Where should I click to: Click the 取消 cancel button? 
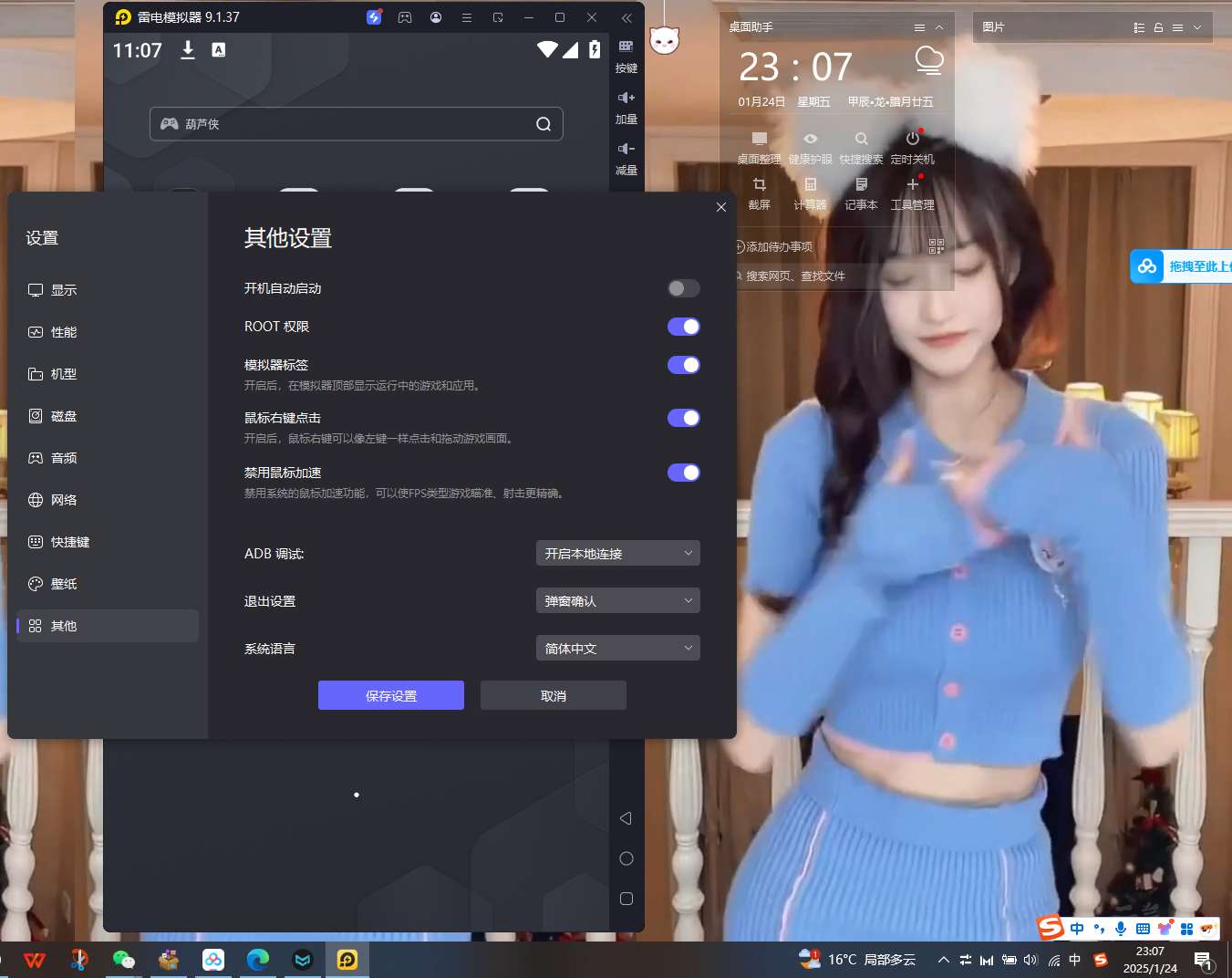click(553, 695)
